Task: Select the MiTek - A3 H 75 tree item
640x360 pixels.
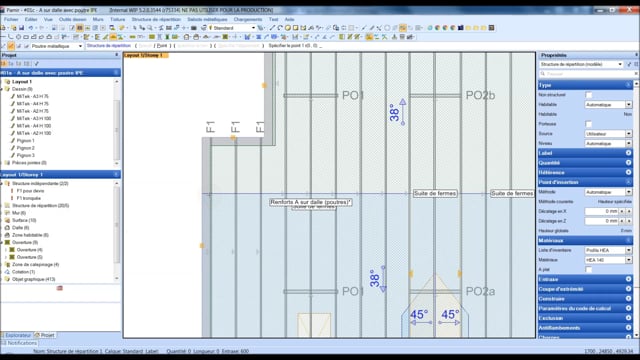Action: 33,96
